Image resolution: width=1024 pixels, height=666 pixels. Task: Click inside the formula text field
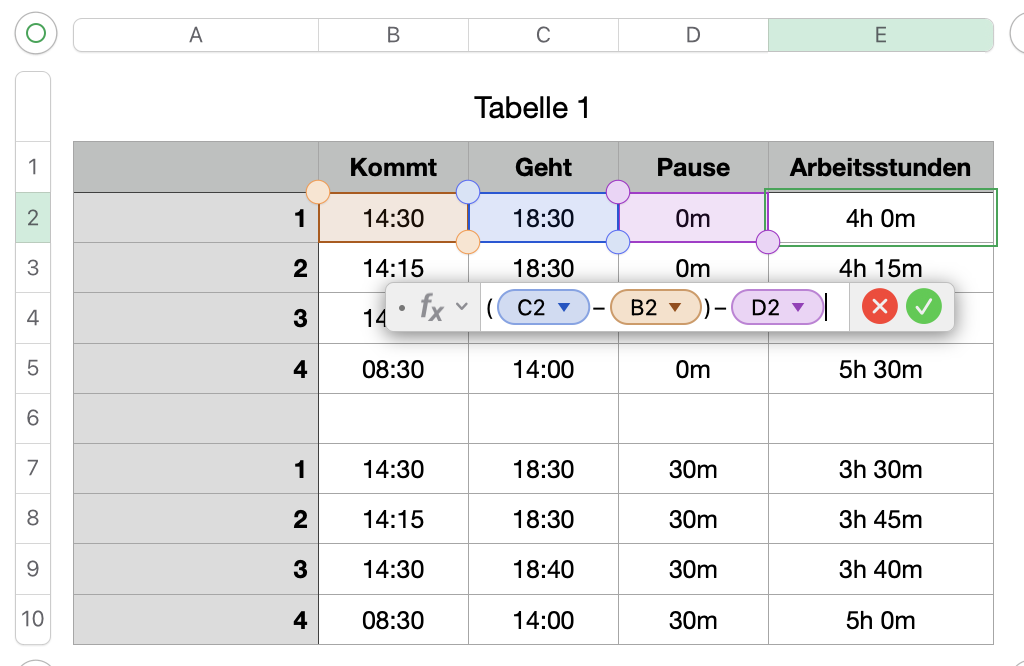836,308
